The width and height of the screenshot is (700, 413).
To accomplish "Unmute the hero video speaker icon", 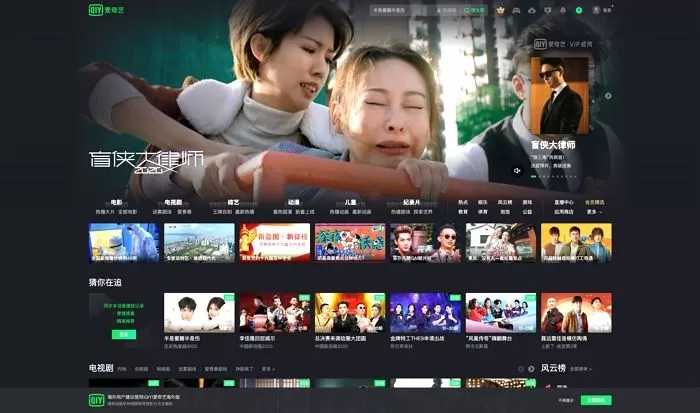I will 517,171.
